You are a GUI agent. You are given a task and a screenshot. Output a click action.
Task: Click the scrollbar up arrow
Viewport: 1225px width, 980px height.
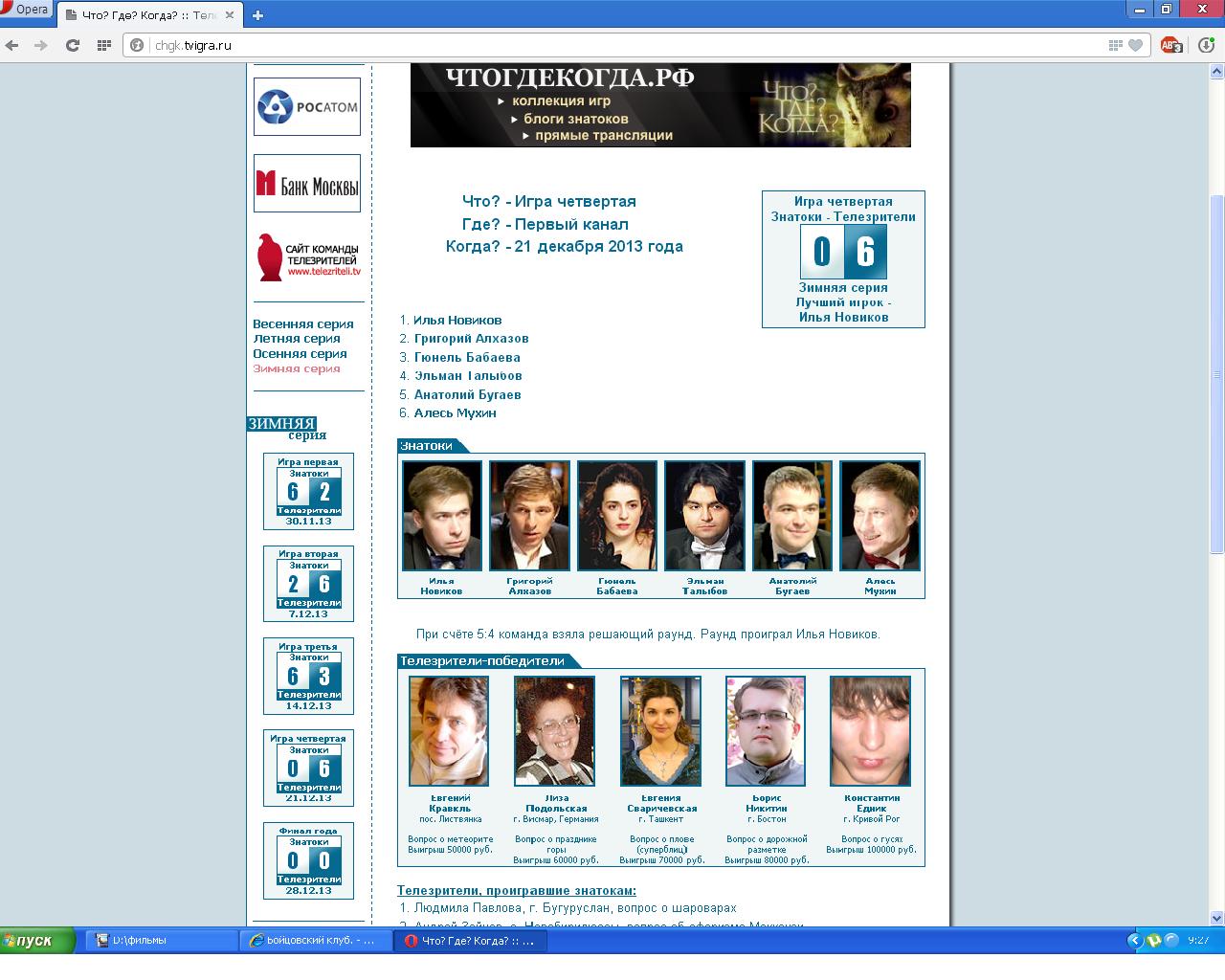(1217, 73)
